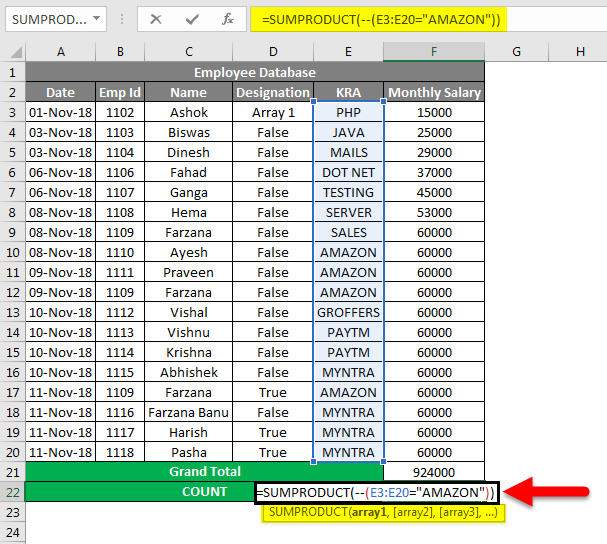
Task: Select the Grand Total value 924000
Action: click(x=434, y=472)
